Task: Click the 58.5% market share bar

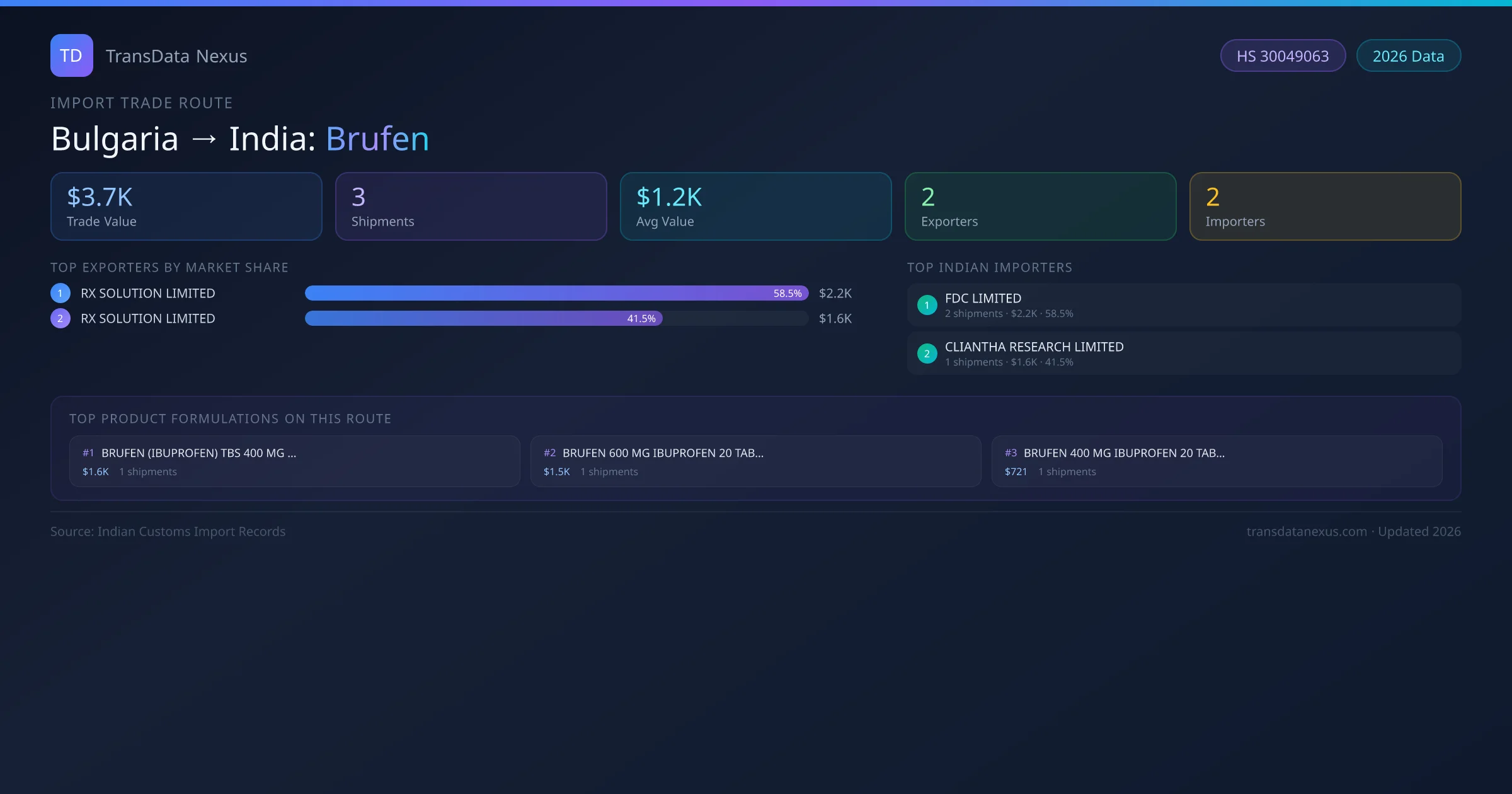Action: click(x=556, y=293)
